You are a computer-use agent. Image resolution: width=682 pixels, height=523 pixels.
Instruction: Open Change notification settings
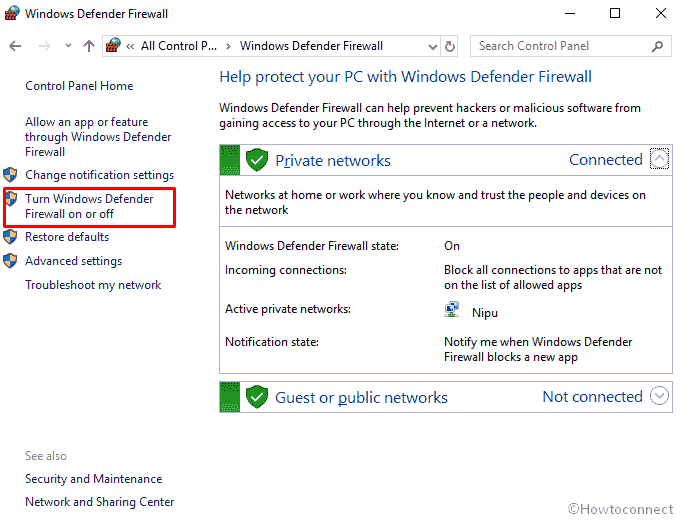(100, 175)
